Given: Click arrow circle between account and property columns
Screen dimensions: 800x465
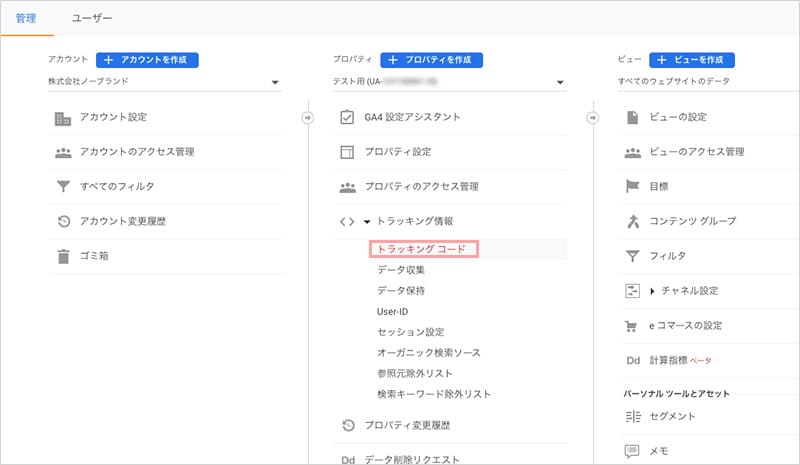Looking at the screenshot, I should tap(308, 118).
